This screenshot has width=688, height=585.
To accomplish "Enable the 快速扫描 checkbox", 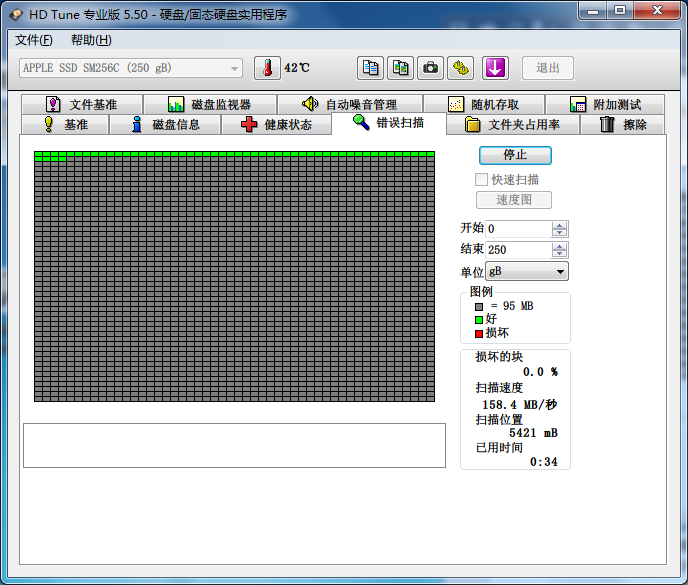I will (482, 180).
